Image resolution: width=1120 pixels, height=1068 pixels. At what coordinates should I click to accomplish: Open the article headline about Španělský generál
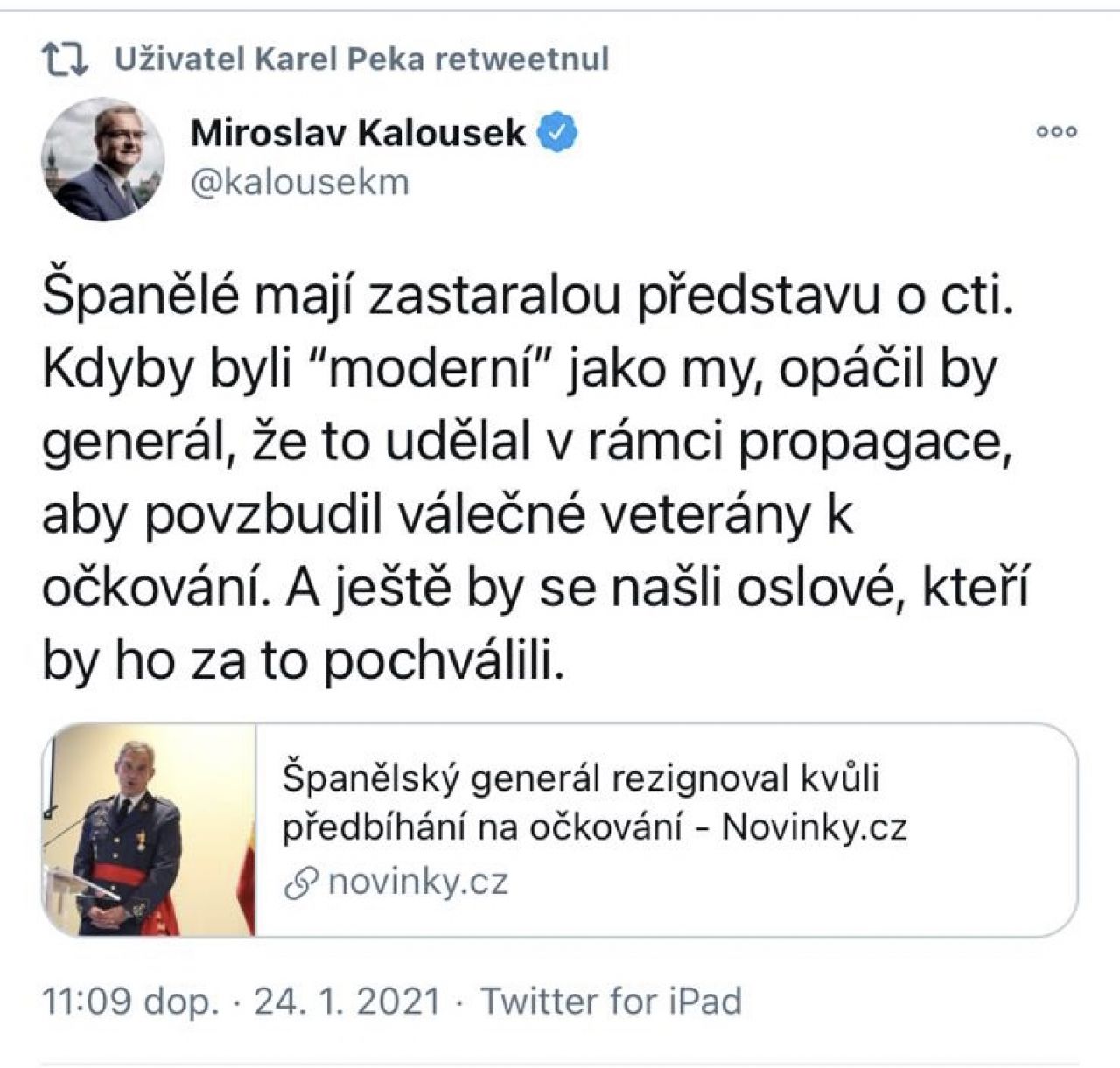[x=580, y=777]
